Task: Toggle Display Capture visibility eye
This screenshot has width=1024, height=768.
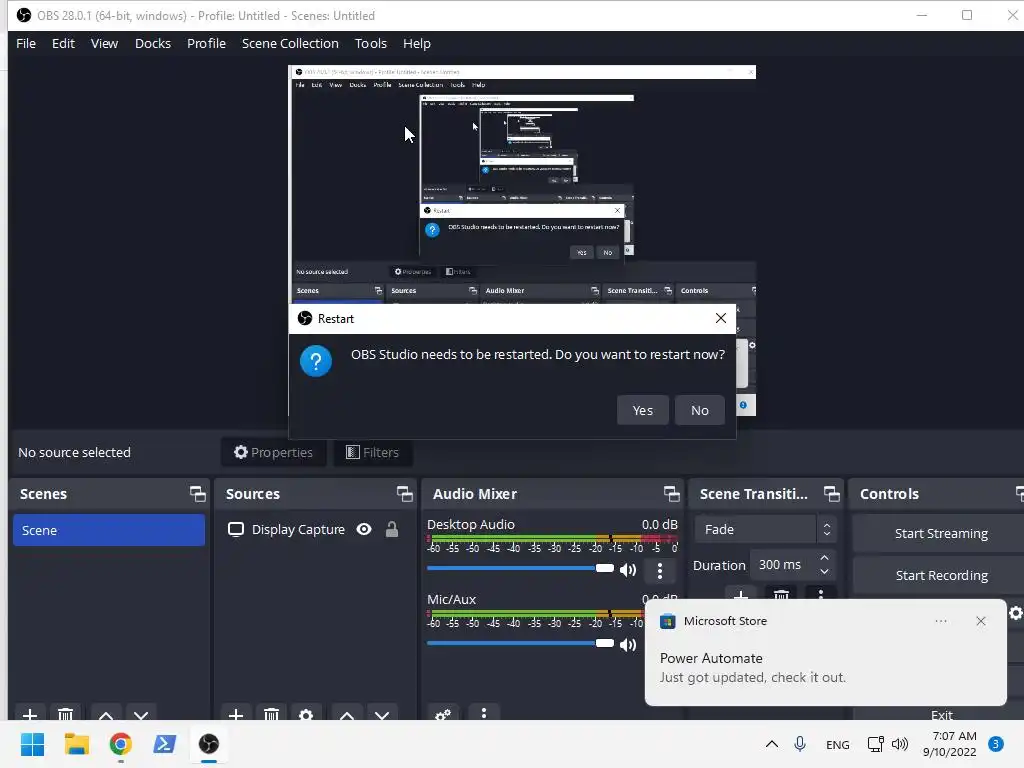Action: coord(364,529)
